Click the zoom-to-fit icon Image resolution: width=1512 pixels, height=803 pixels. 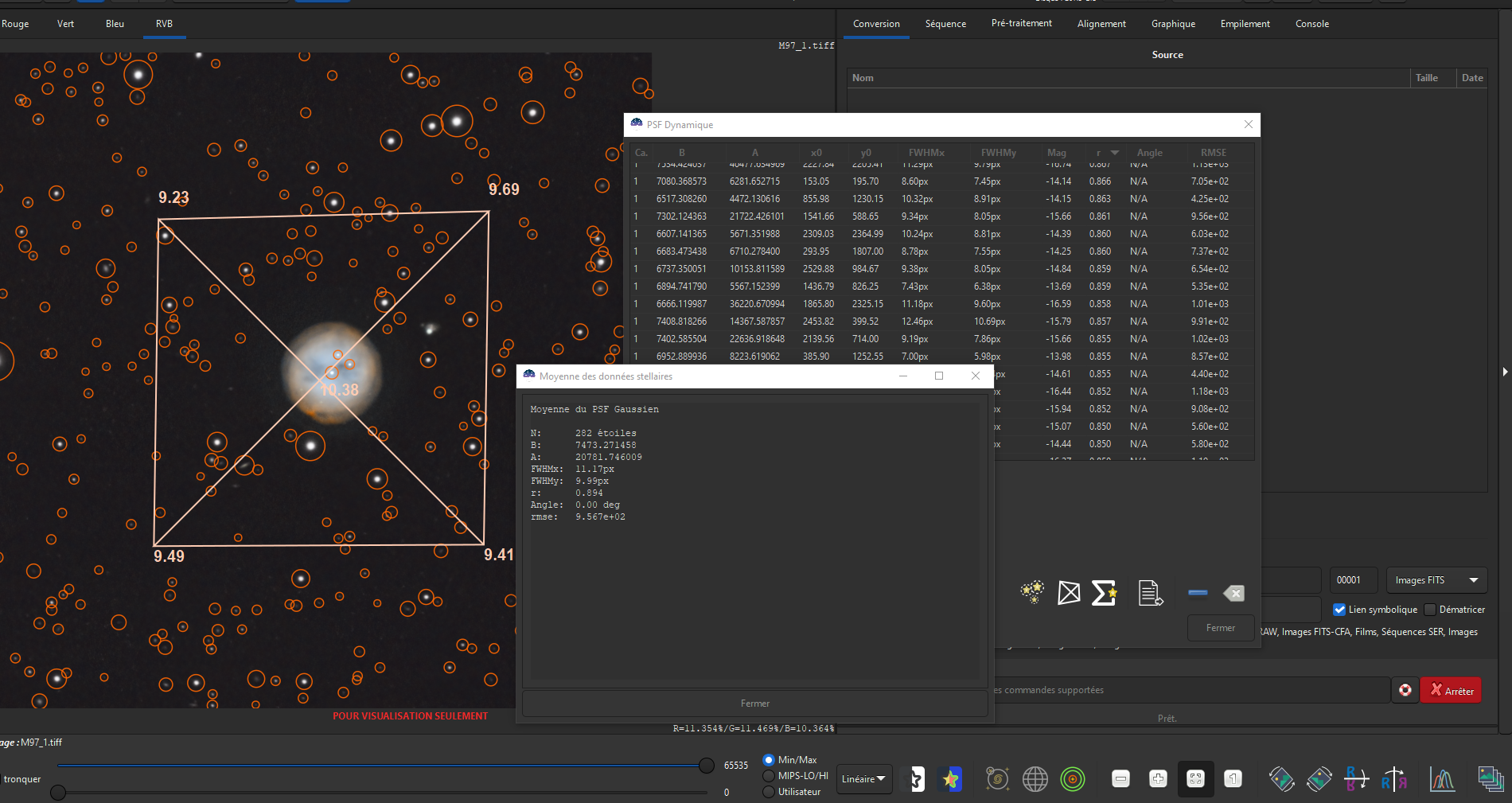(x=1195, y=779)
